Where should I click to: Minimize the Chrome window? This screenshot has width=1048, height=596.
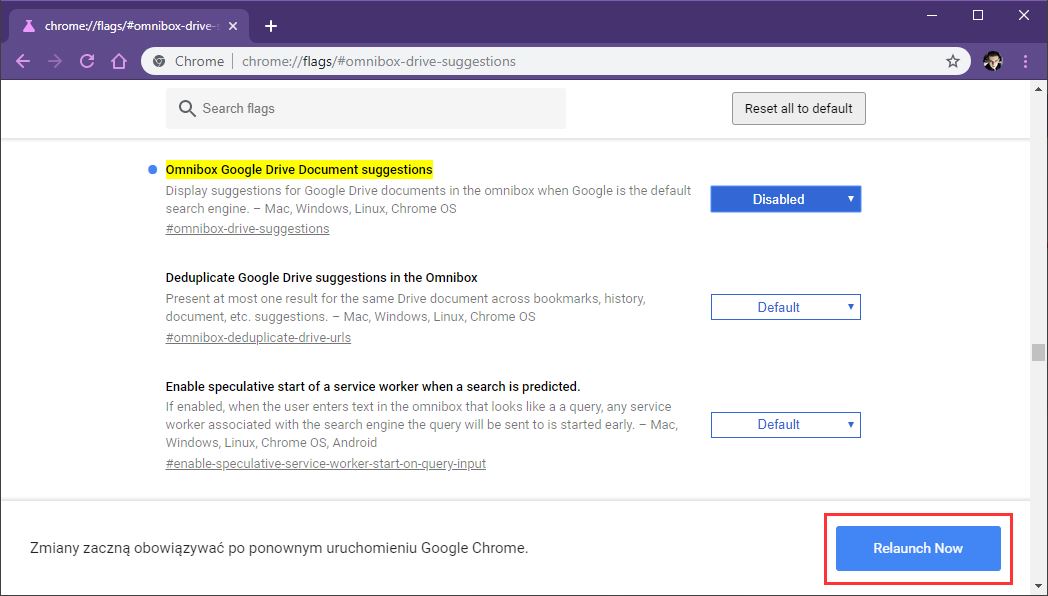[x=932, y=15]
